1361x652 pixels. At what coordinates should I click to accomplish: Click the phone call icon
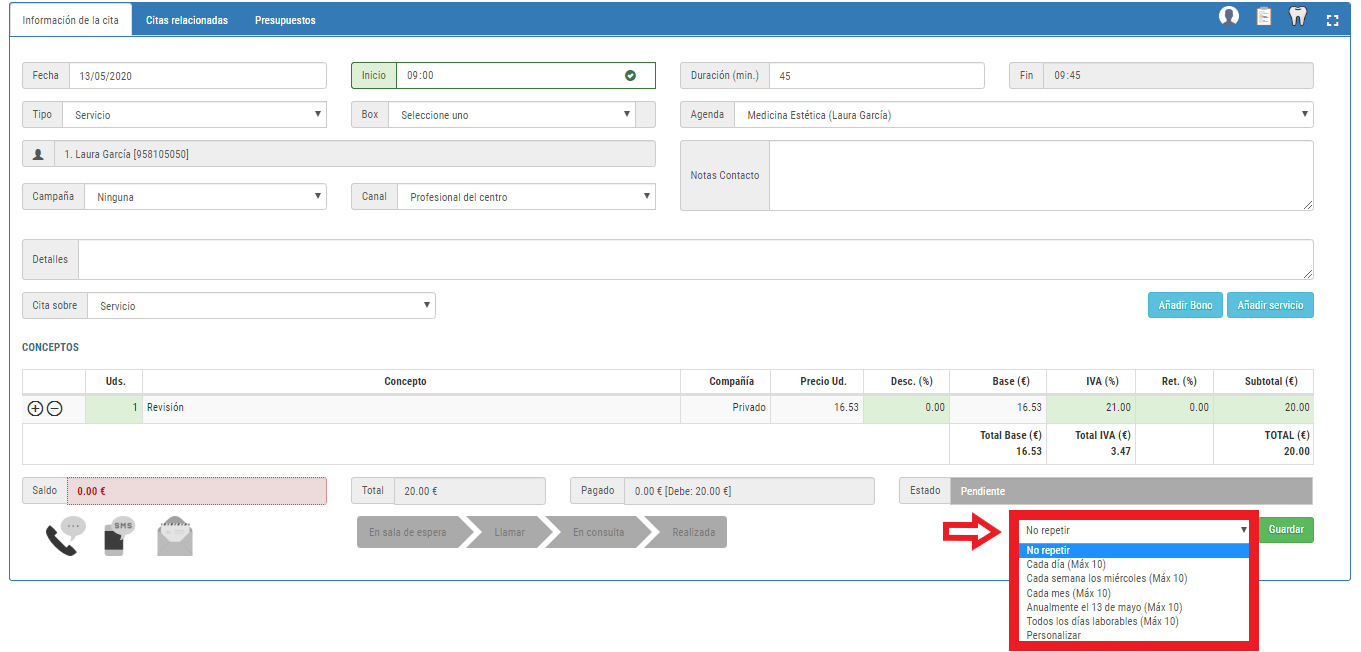tap(64, 536)
